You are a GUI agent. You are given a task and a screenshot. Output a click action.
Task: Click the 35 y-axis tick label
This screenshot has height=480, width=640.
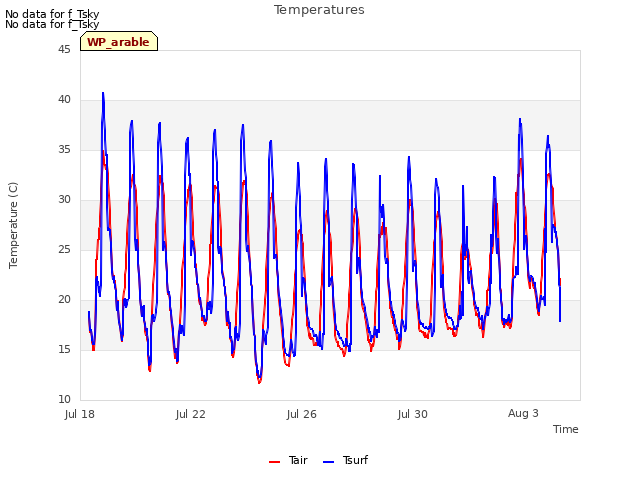[x=64, y=149]
